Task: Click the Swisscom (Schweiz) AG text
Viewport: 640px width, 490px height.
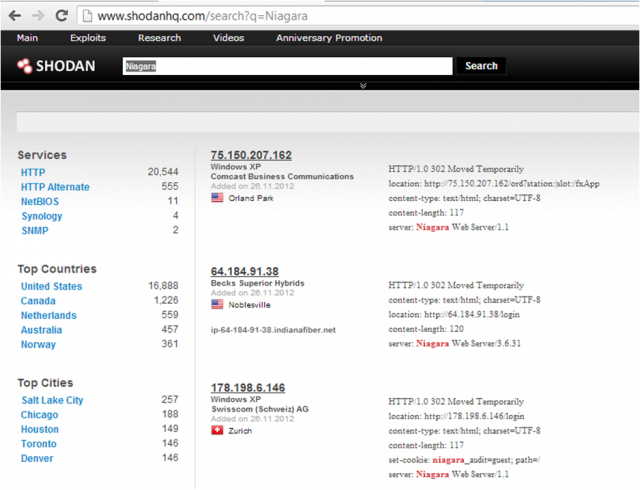Action: (x=260, y=409)
